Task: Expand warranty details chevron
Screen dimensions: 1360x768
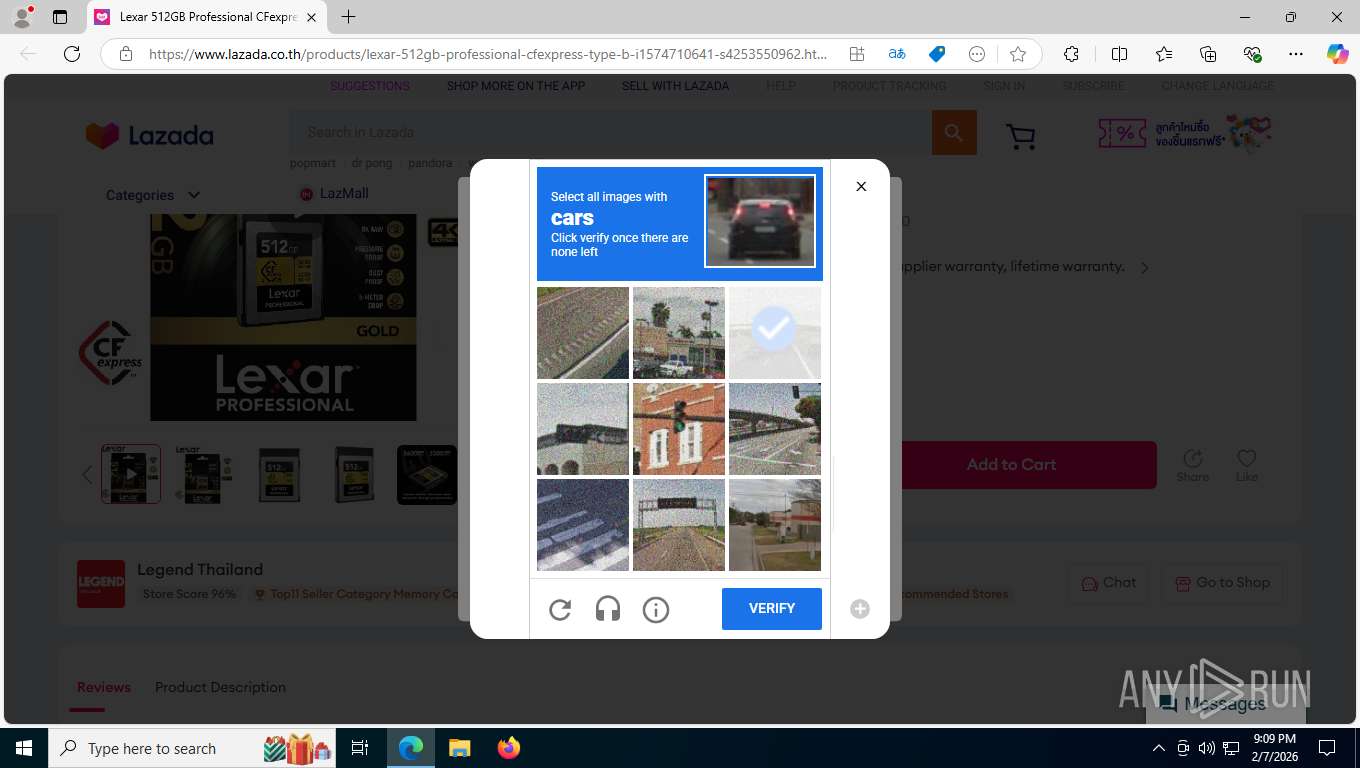Action: click(x=1145, y=267)
